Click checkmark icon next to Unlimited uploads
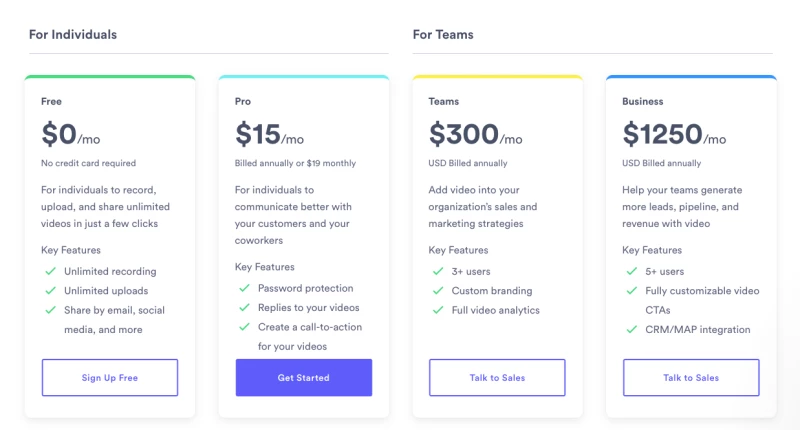This screenshot has width=800, height=430. pos(50,291)
